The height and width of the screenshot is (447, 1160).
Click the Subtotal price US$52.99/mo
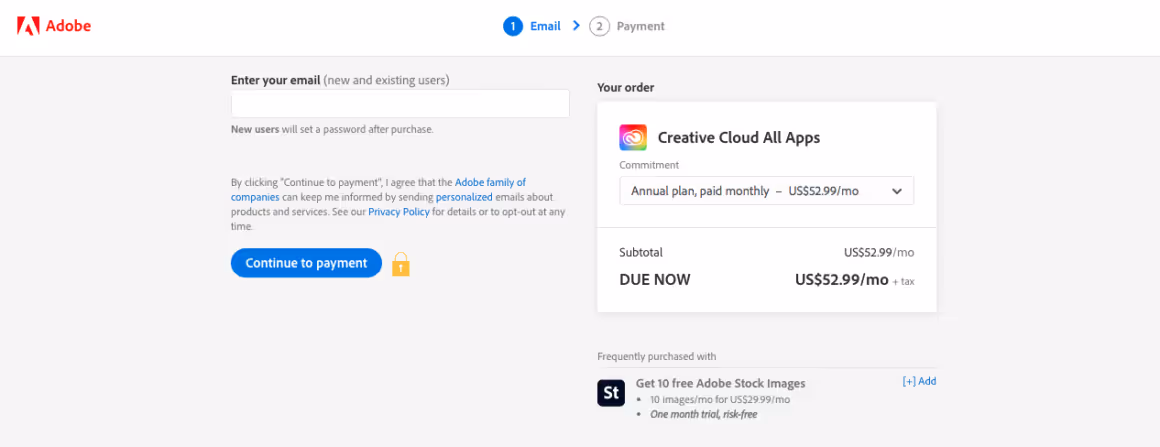pyautogui.click(x=879, y=252)
